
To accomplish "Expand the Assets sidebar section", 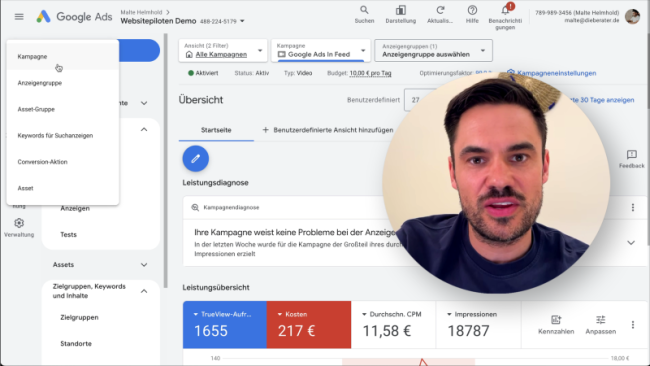I will (144, 264).
